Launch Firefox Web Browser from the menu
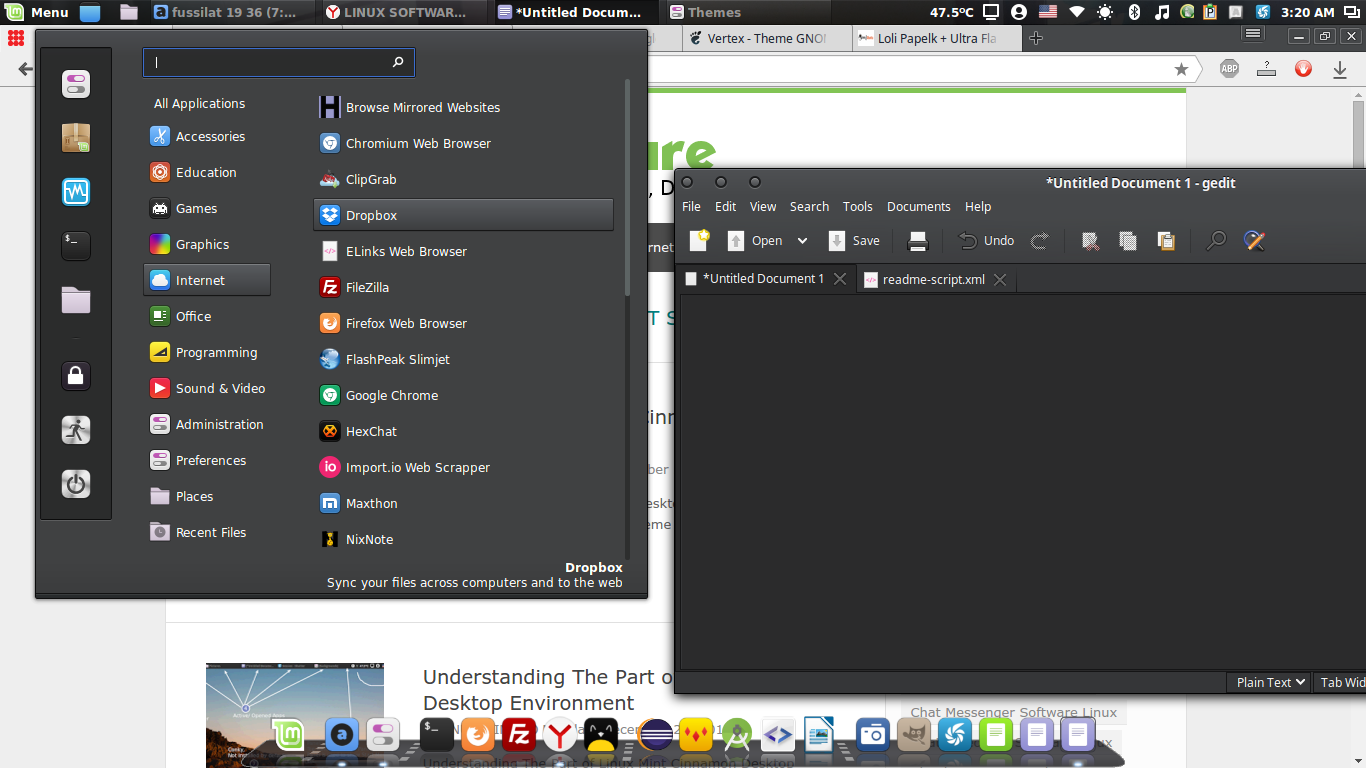Screen dimensions: 1366x768 click(464, 323)
